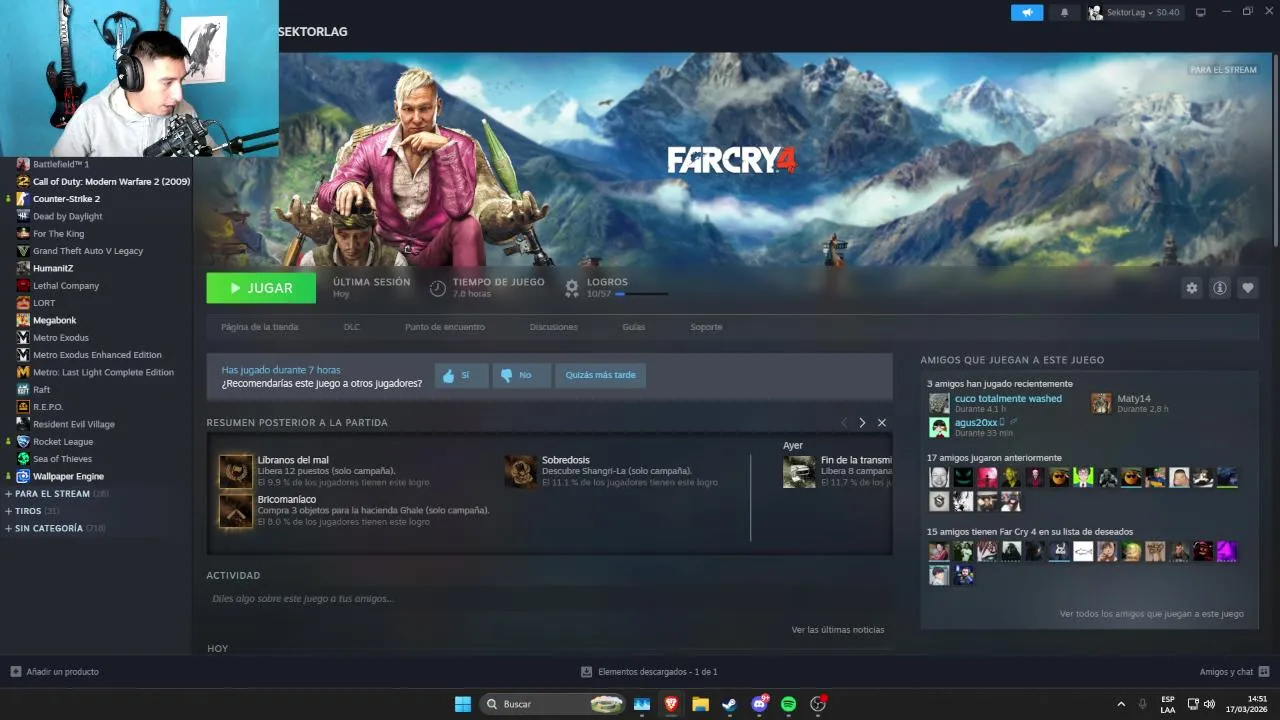Open the SektorLag account dropdown
This screenshot has height=720, width=1280.
click(1135, 12)
